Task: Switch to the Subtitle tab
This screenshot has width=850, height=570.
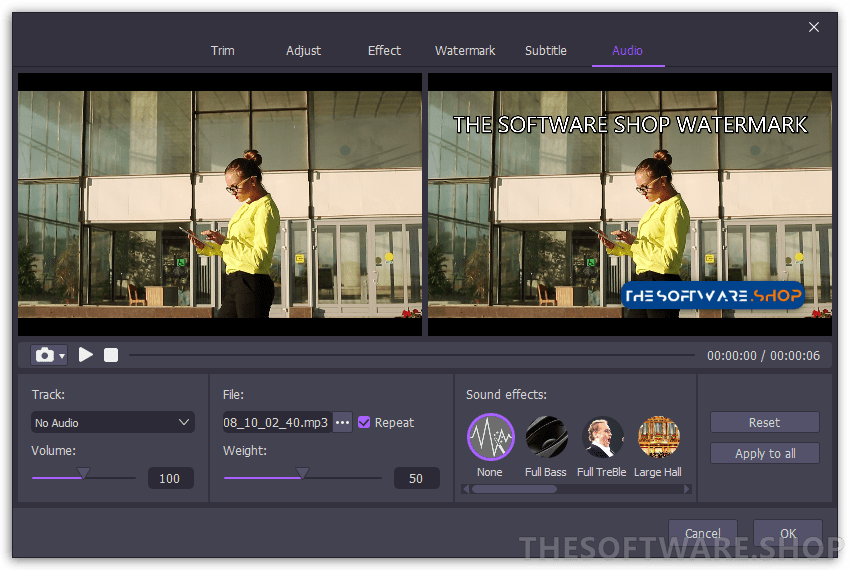Action: pos(546,50)
